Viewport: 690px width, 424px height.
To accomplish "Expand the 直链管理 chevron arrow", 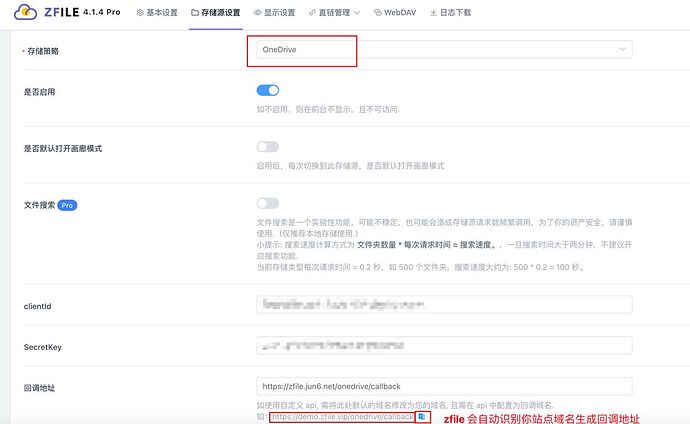I will (x=356, y=13).
